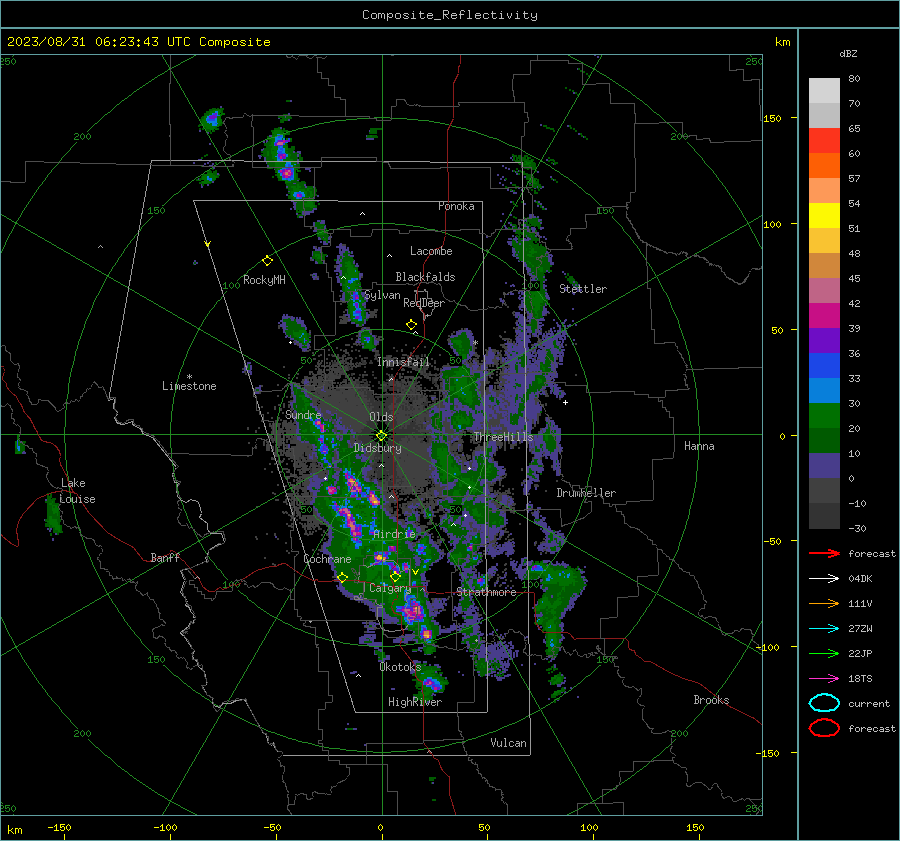900x841 pixels.
Task: Click the Lacombe label
Action: pyautogui.click(x=431, y=251)
